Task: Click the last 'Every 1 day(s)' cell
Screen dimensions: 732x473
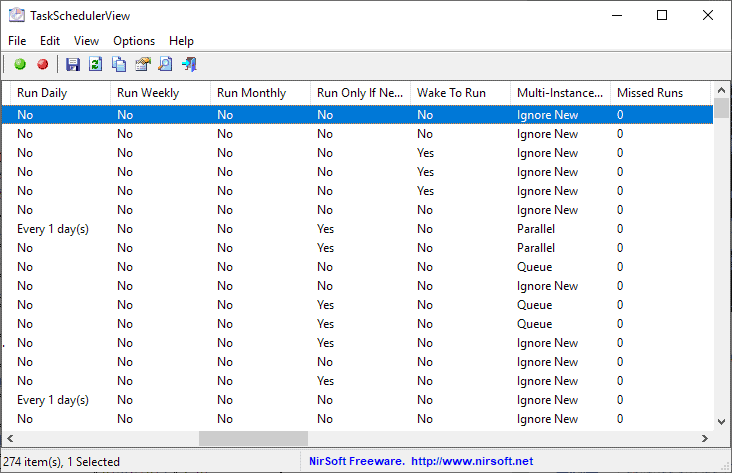Action: coord(53,400)
